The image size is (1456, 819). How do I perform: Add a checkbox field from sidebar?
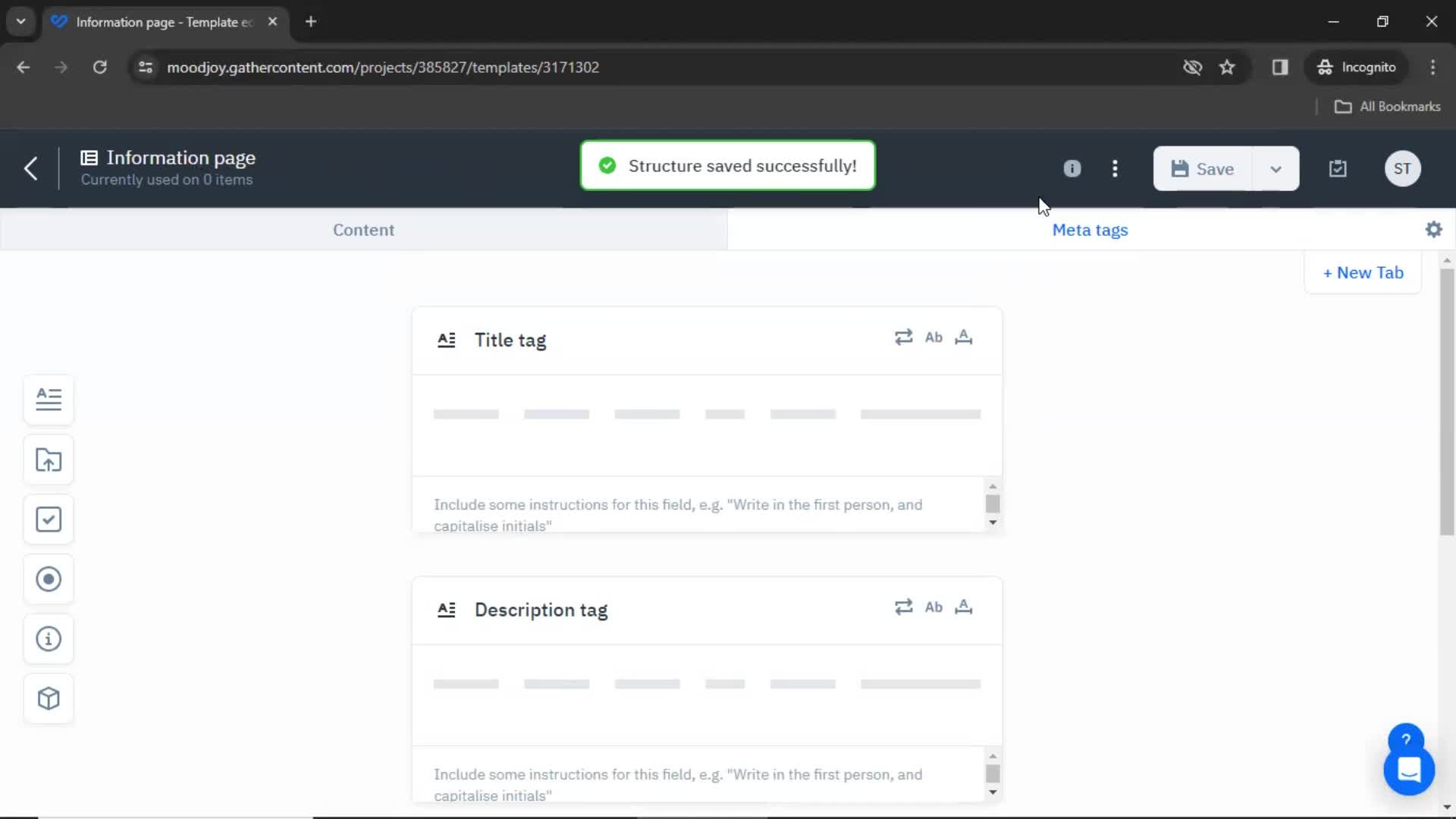click(x=49, y=519)
